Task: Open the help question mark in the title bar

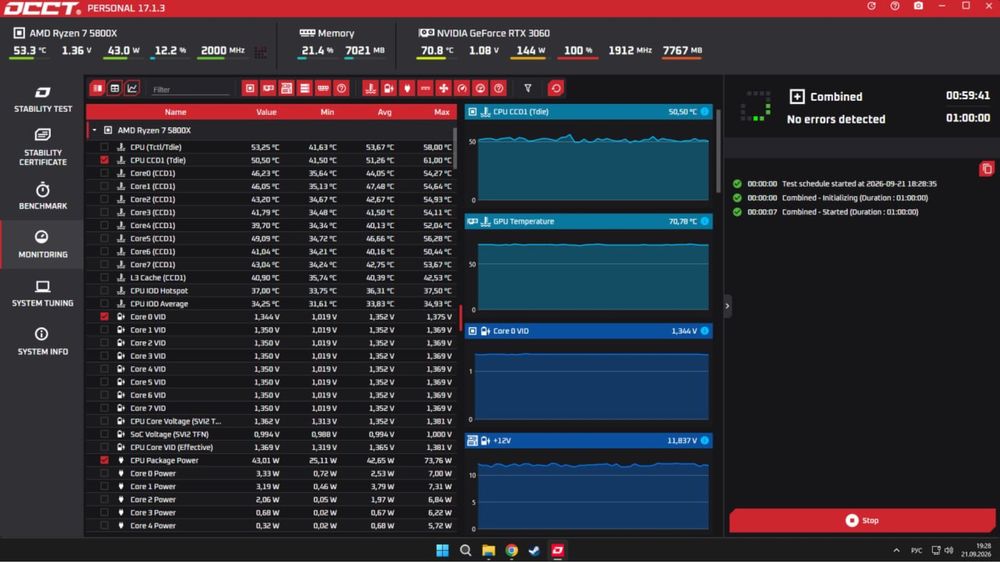Action: point(895,6)
